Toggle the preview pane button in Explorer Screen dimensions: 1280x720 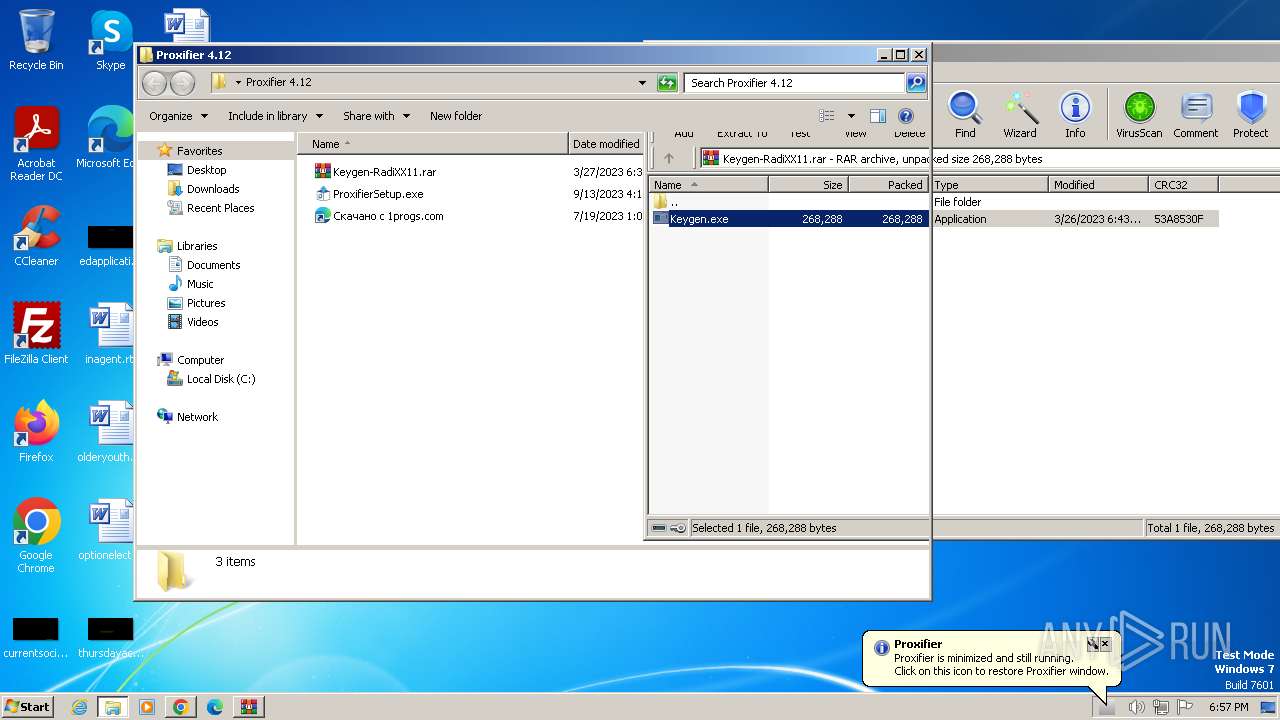click(878, 116)
